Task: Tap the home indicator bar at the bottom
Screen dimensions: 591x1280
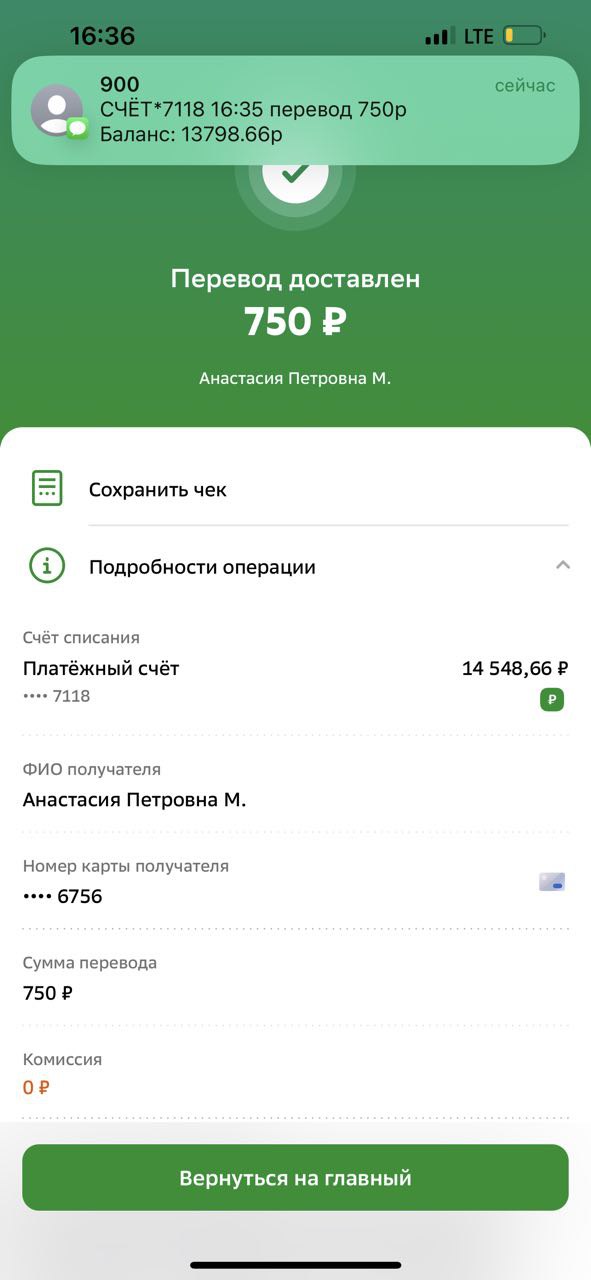Action: click(x=295, y=1265)
